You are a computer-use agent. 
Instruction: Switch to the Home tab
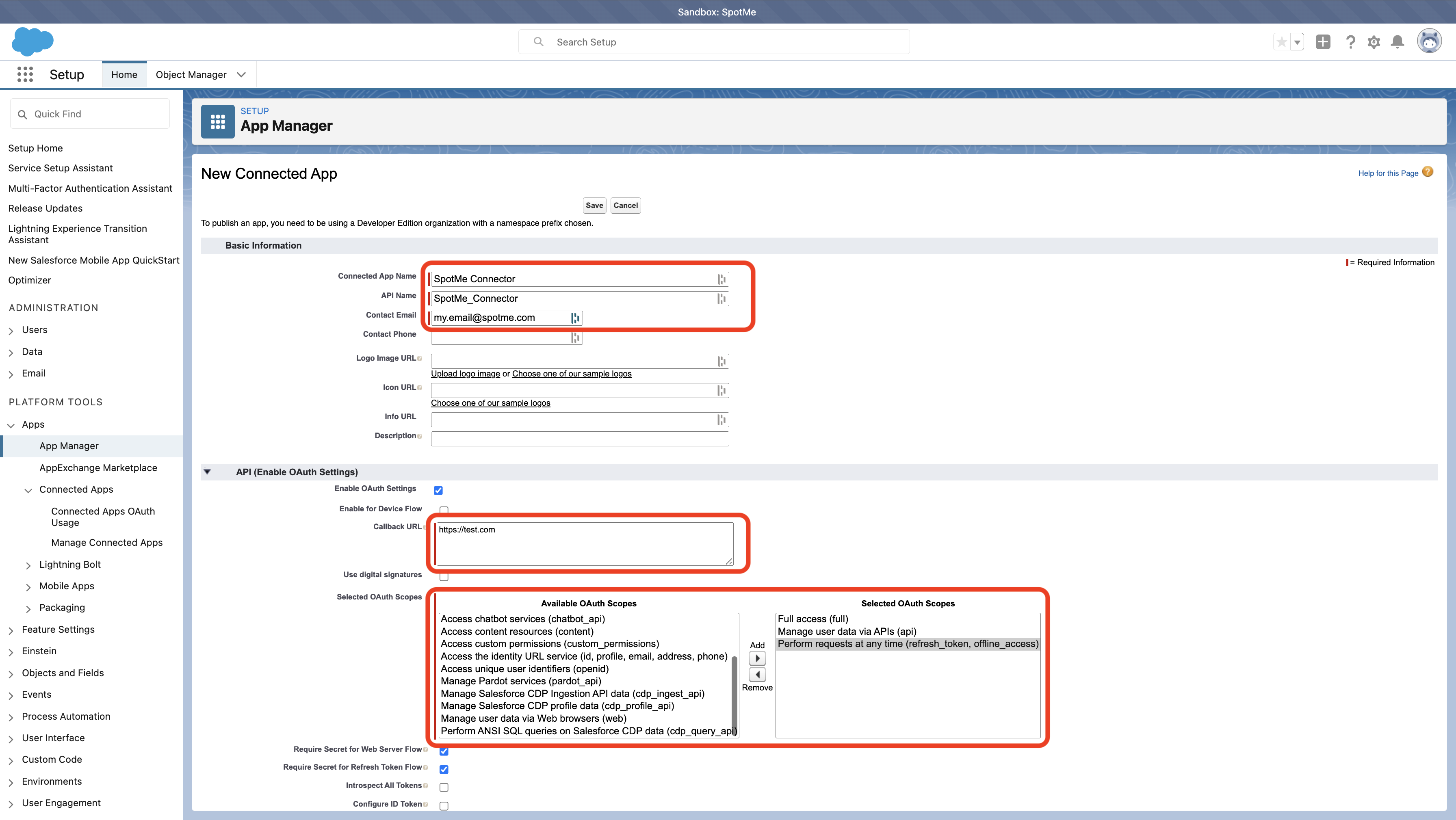point(124,75)
